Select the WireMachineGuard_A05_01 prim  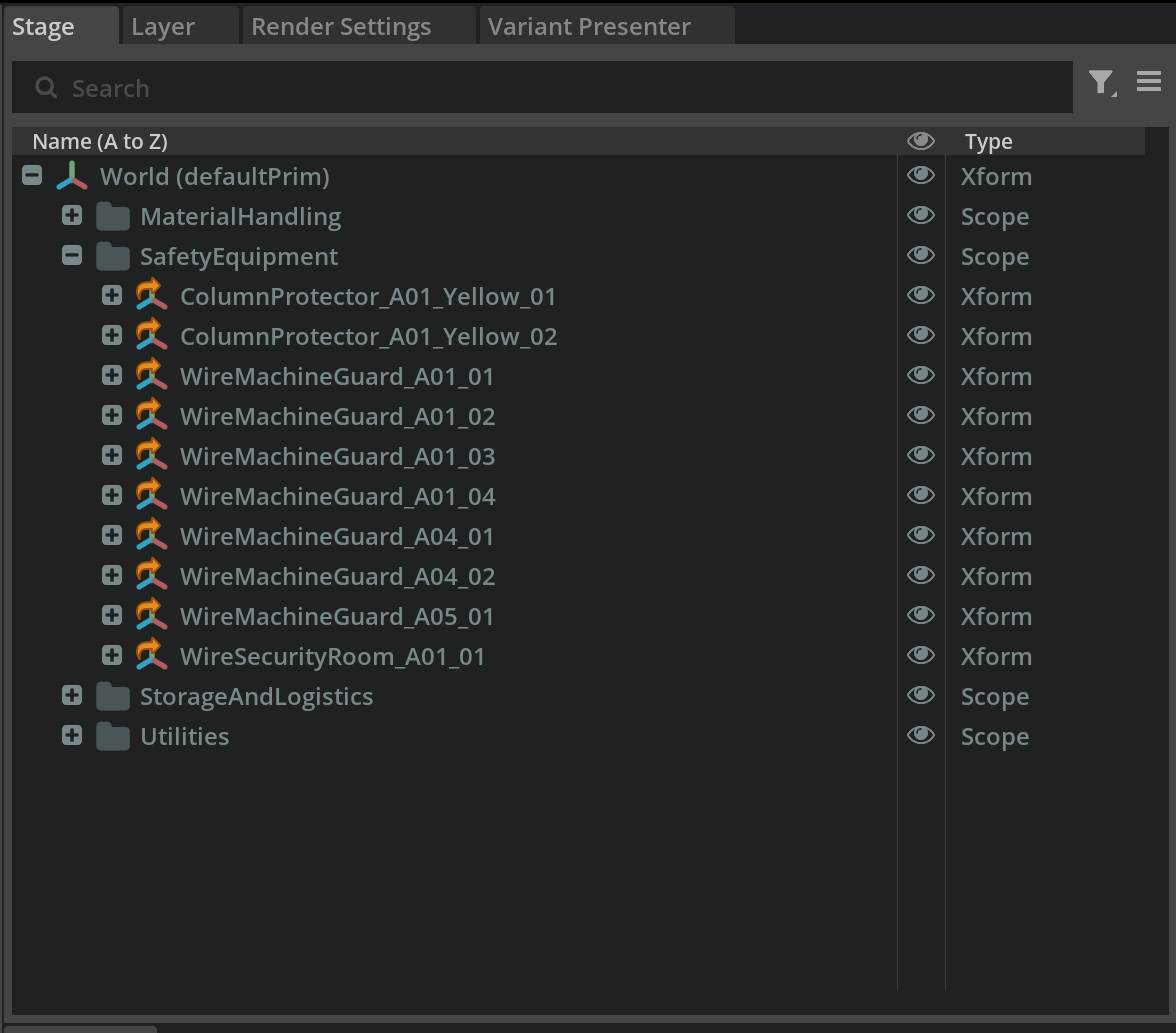(337, 617)
